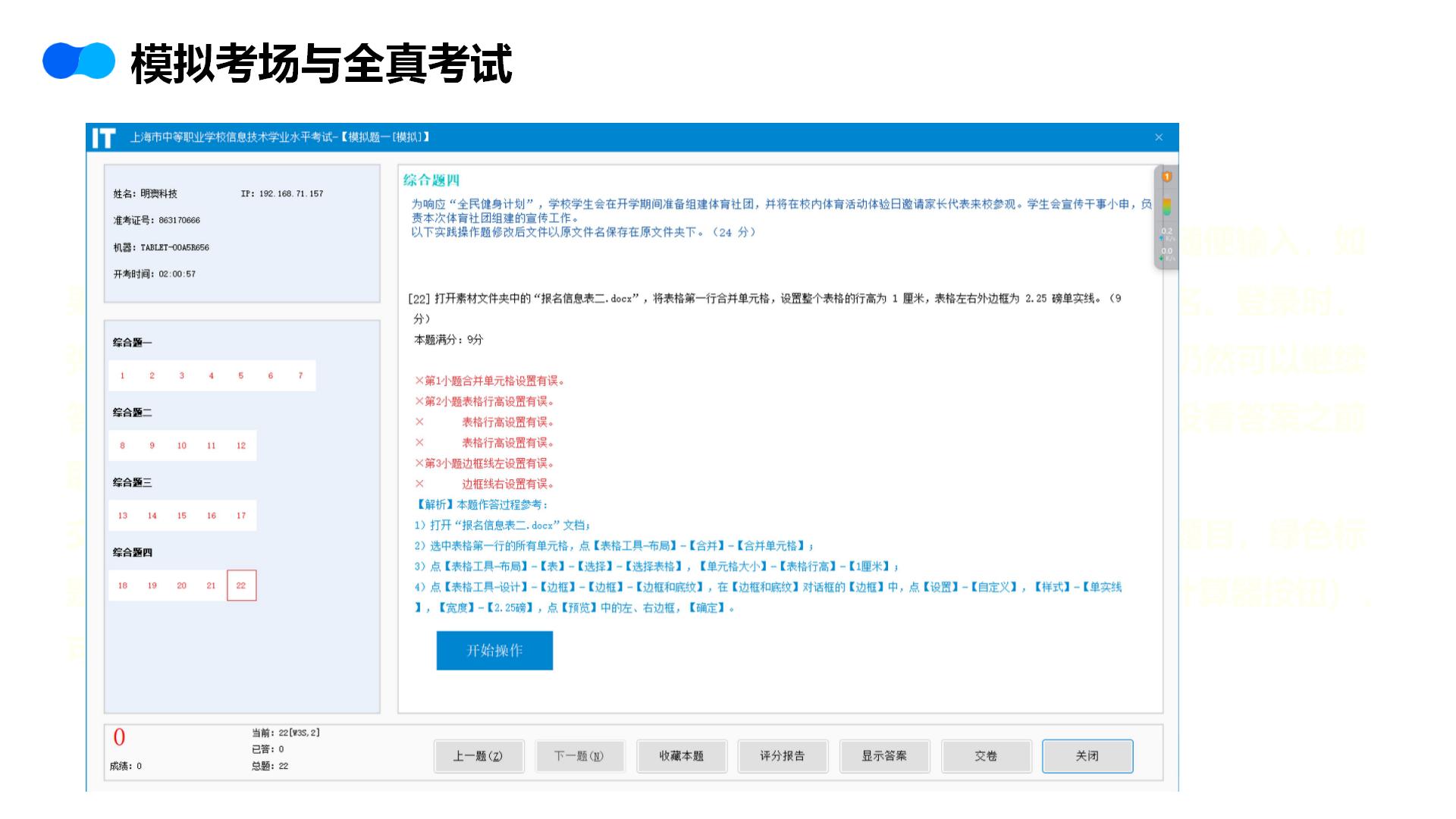
Task: Click the download speed indicator on widget
Action: coord(1166,254)
